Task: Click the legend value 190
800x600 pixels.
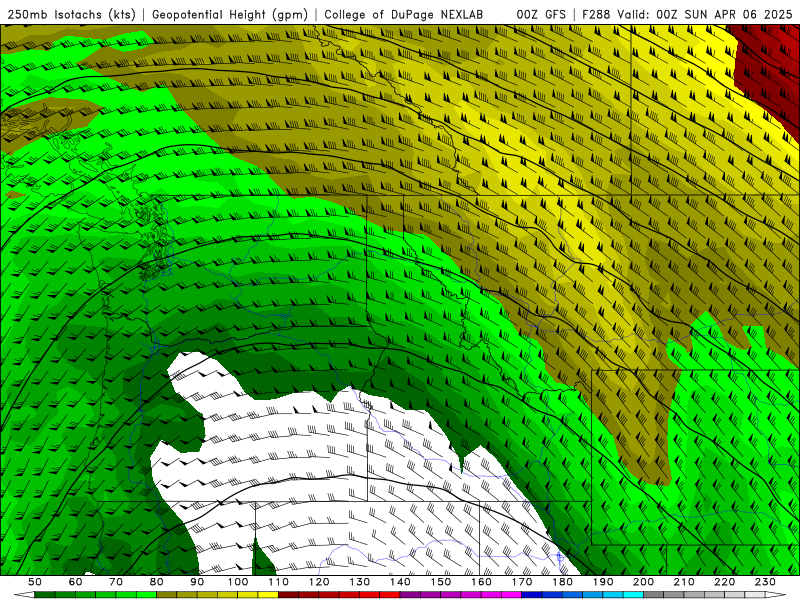Action: [x=603, y=582]
